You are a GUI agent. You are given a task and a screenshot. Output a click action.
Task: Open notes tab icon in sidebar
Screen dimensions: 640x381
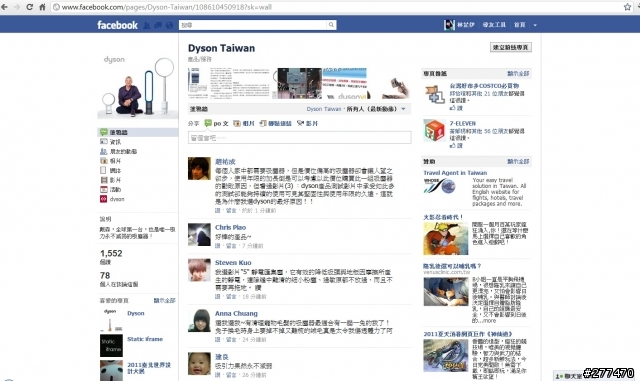[x=103, y=170]
